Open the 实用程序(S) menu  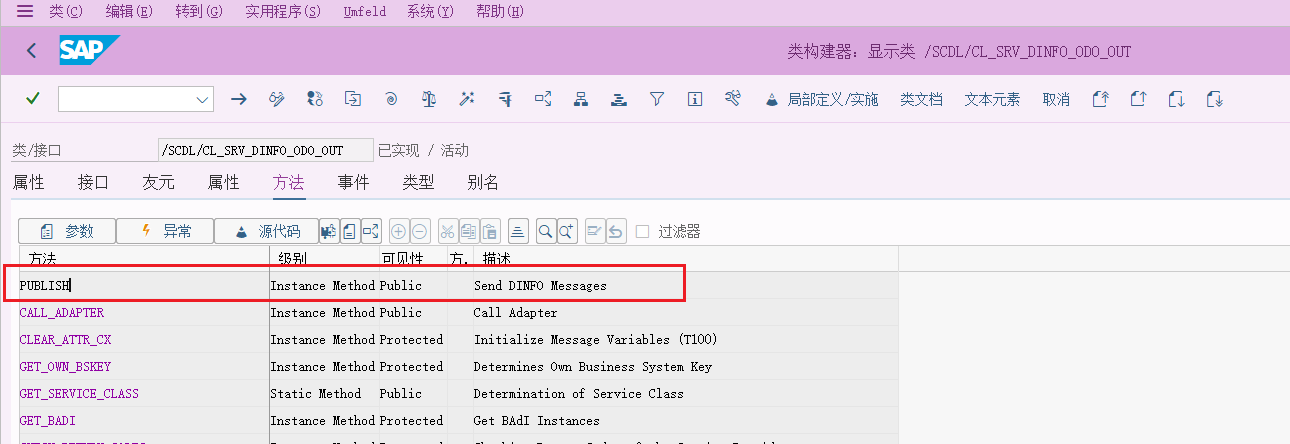click(283, 11)
